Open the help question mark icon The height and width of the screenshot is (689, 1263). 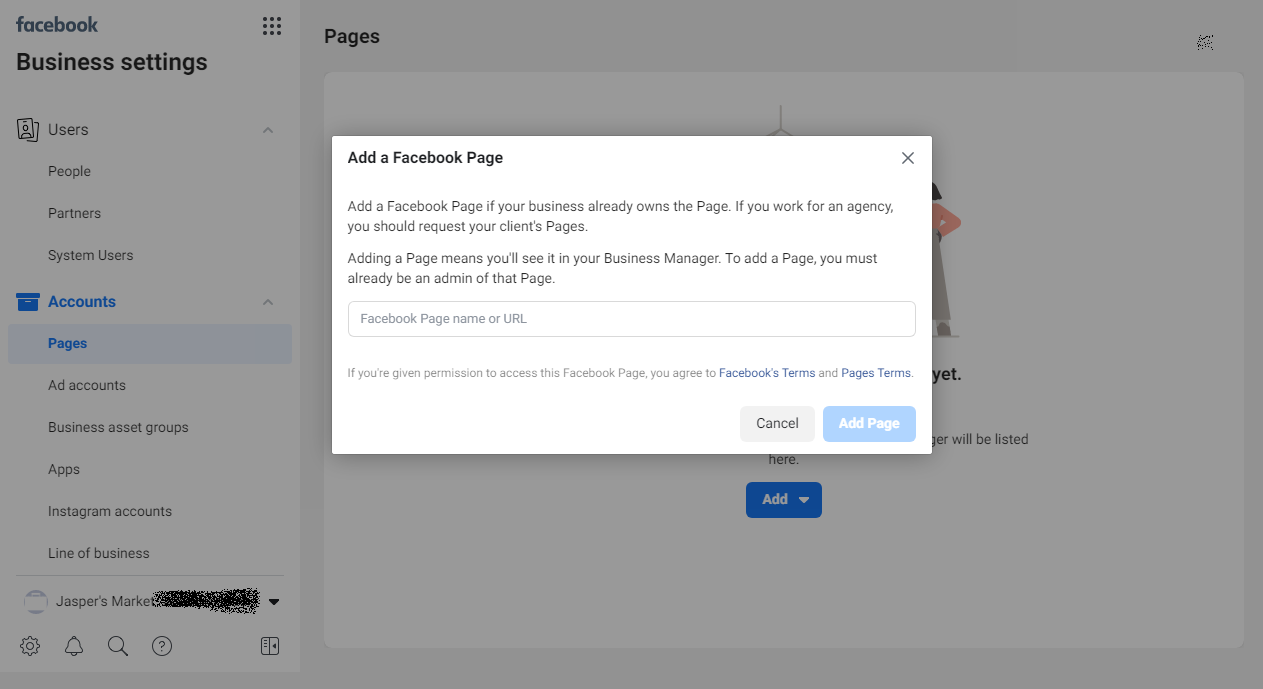(162, 646)
